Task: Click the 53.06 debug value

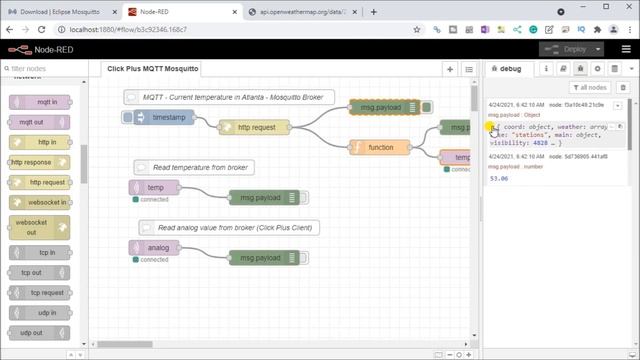Action: 499,178
